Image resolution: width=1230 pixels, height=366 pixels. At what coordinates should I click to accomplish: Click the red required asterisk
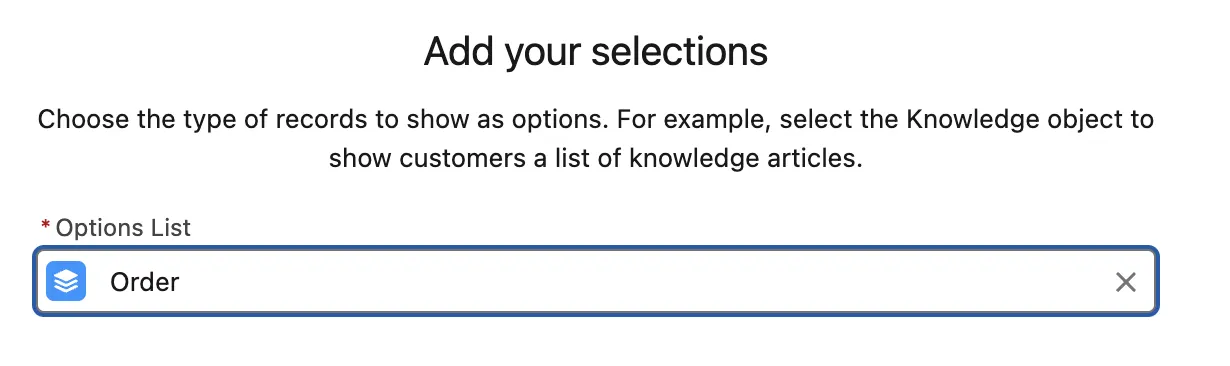(45, 228)
